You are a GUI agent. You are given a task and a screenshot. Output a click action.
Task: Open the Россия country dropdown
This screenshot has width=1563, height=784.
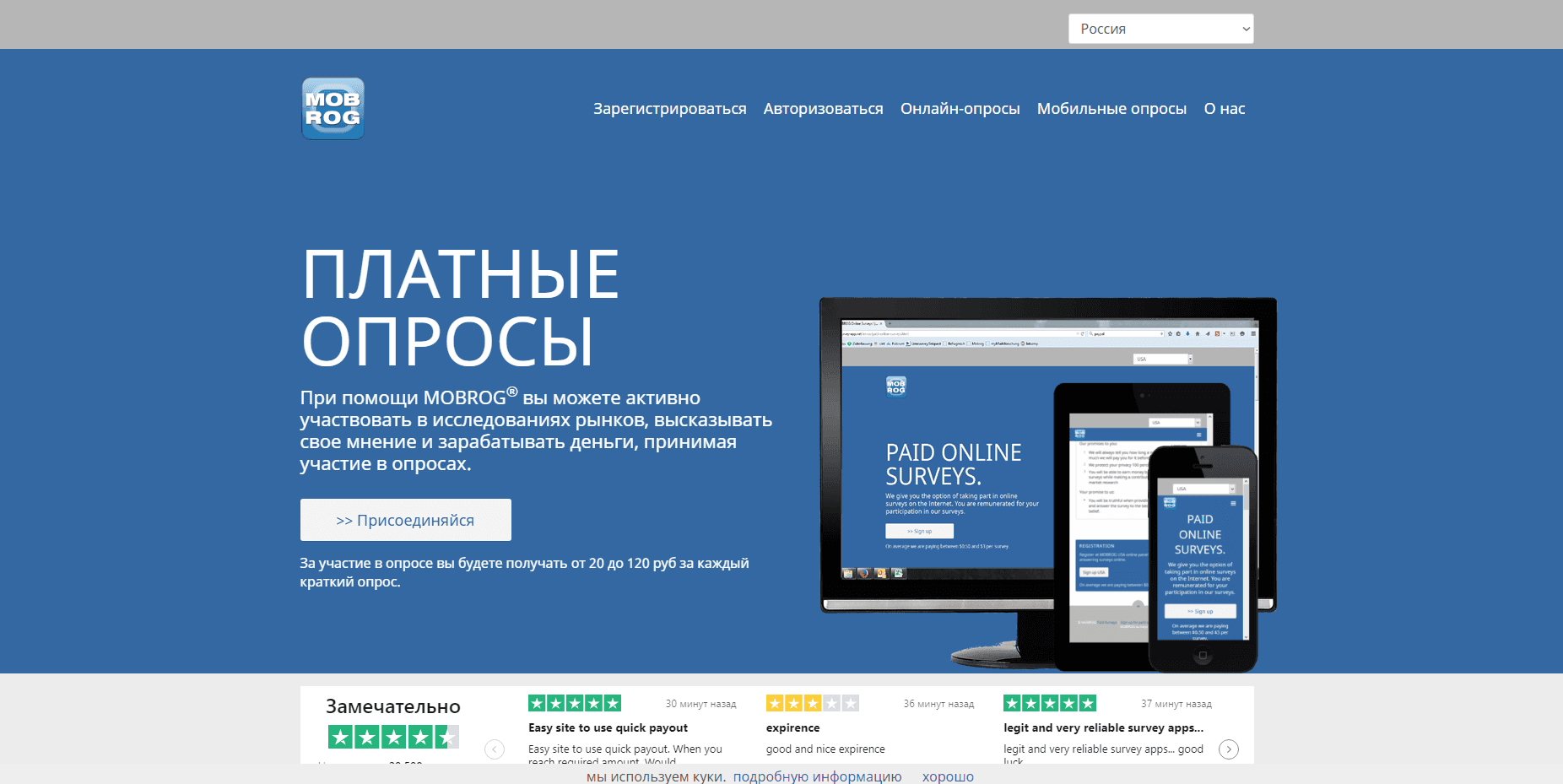(1160, 29)
